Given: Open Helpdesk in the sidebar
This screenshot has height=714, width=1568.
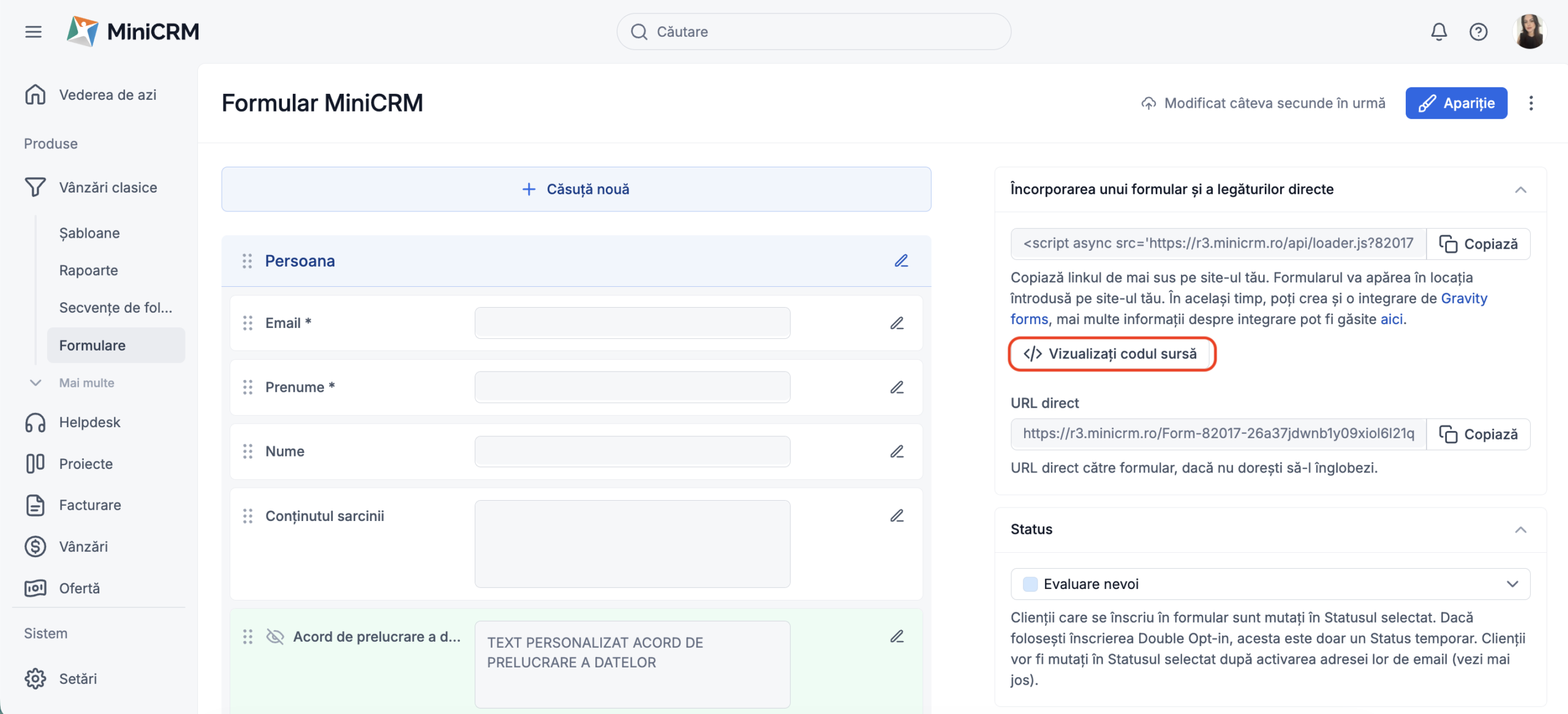Looking at the screenshot, I should (89, 422).
